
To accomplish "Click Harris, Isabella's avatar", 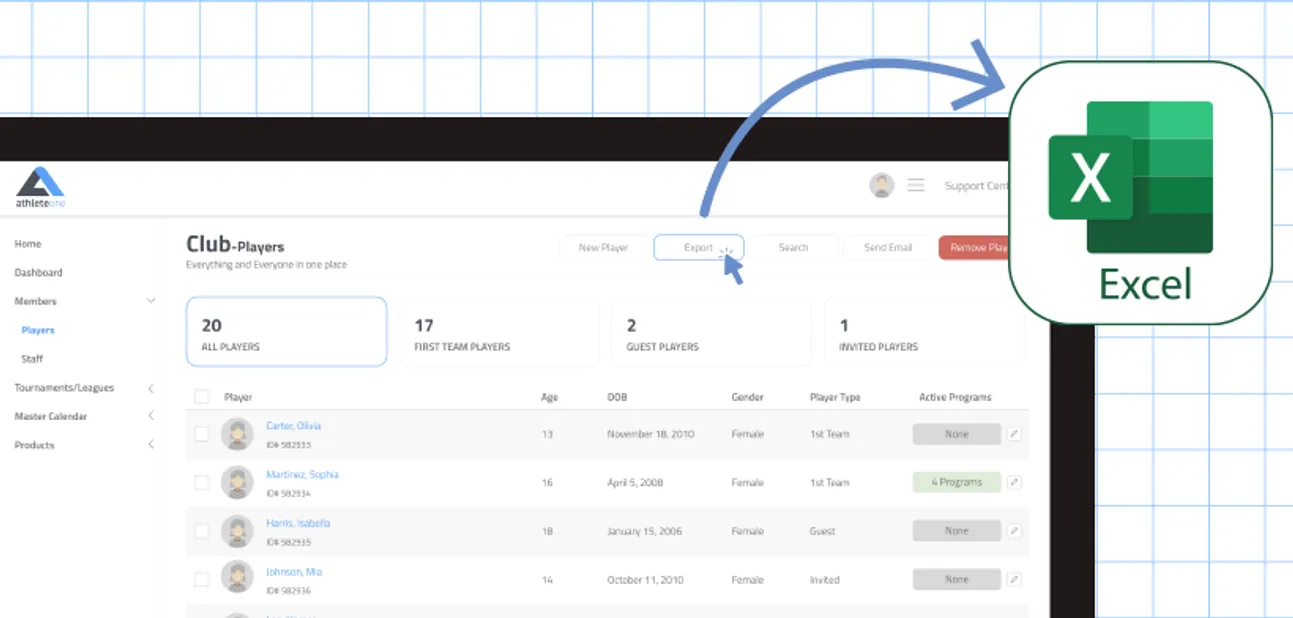I will (237, 531).
